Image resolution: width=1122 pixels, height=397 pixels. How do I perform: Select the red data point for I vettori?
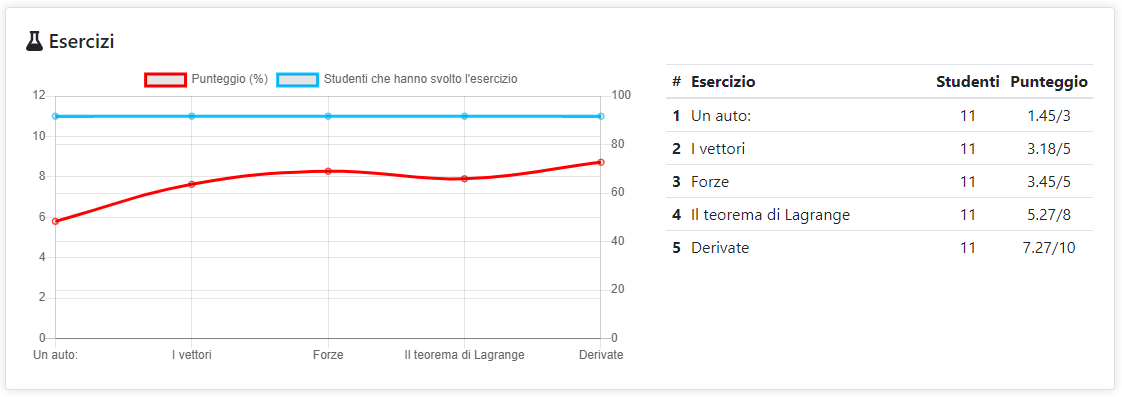pos(192,184)
